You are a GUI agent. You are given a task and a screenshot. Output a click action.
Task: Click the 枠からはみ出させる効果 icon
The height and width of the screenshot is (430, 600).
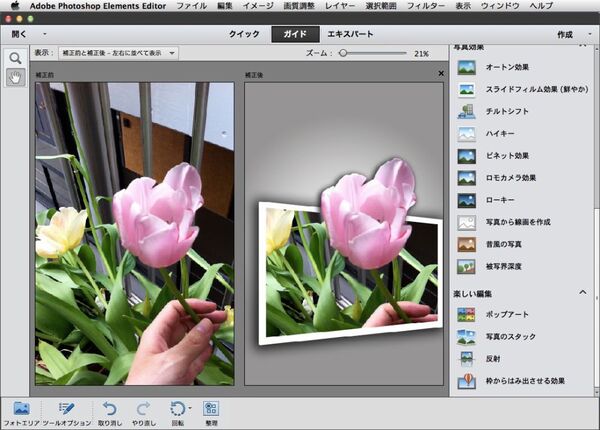coord(466,381)
